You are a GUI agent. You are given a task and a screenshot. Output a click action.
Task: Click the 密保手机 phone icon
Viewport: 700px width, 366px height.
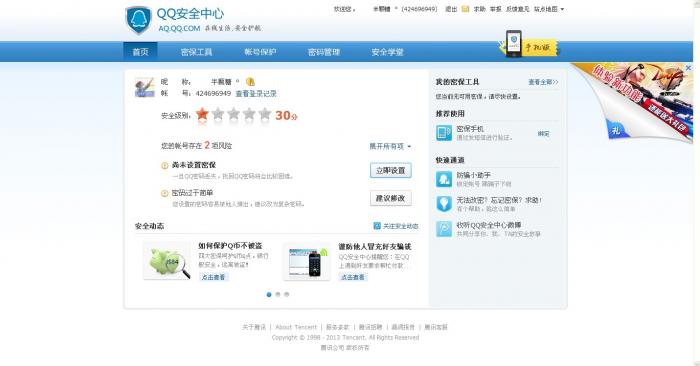coord(444,133)
